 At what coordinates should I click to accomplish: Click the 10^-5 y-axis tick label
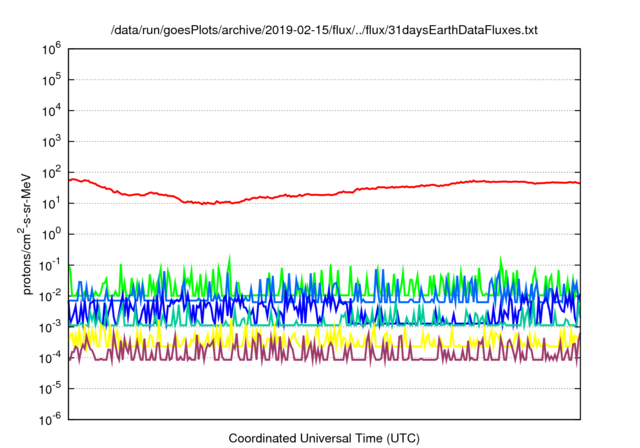point(48,389)
